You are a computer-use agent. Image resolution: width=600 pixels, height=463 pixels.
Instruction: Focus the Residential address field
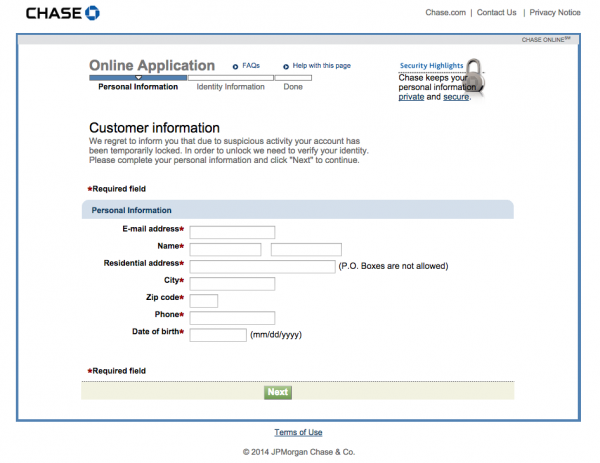coord(262,267)
